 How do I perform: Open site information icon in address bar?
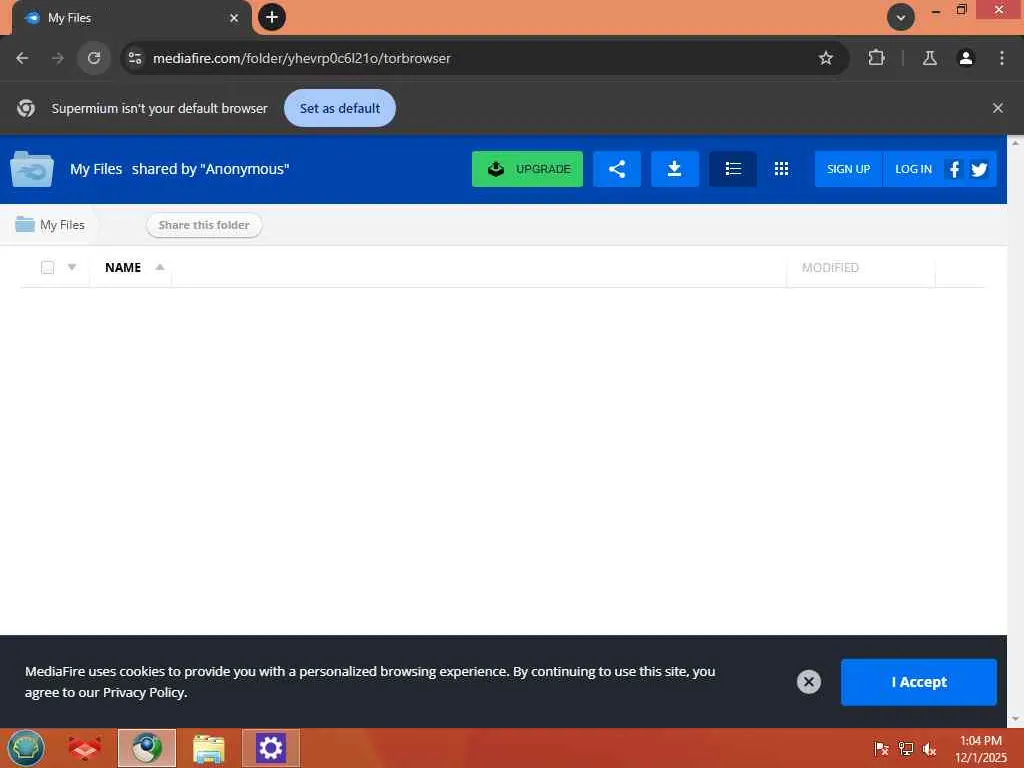coord(135,58)
